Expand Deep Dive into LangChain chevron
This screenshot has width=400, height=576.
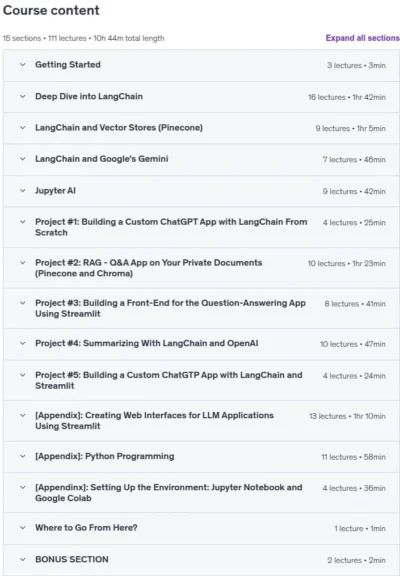click(23, 97)
